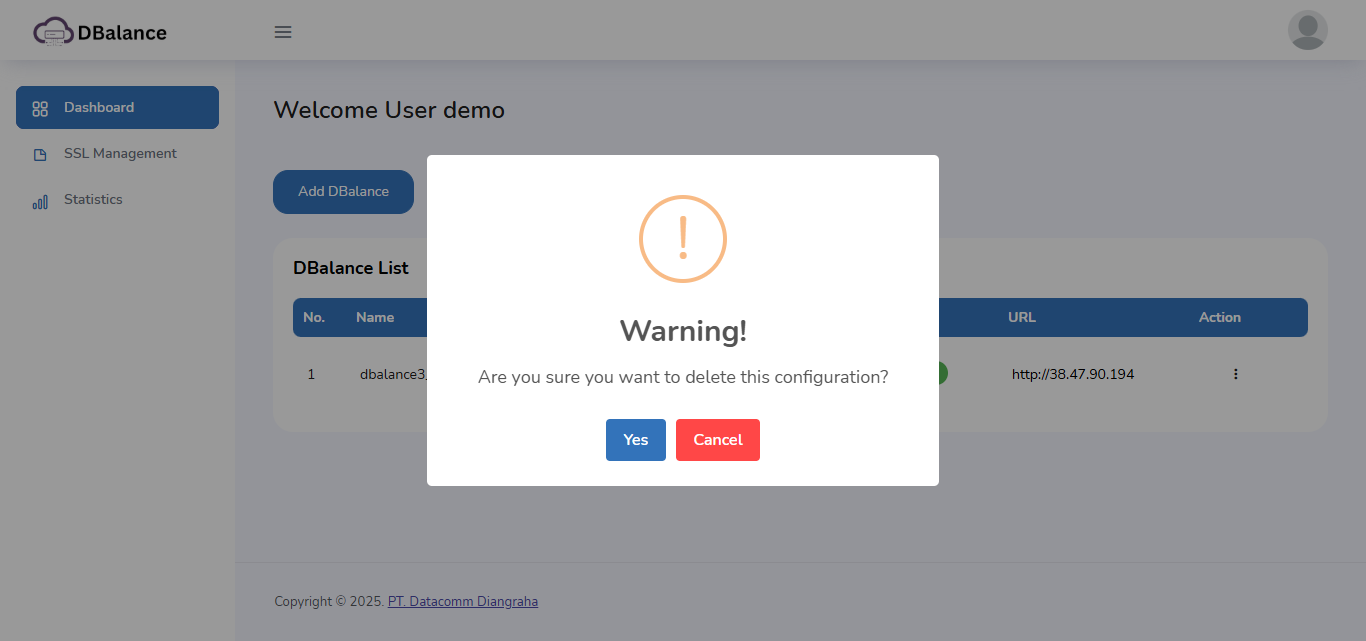Viewport: 1366px width, 641px height.
Task: Open the user avatar profile menu
Action: (1307, 30)
